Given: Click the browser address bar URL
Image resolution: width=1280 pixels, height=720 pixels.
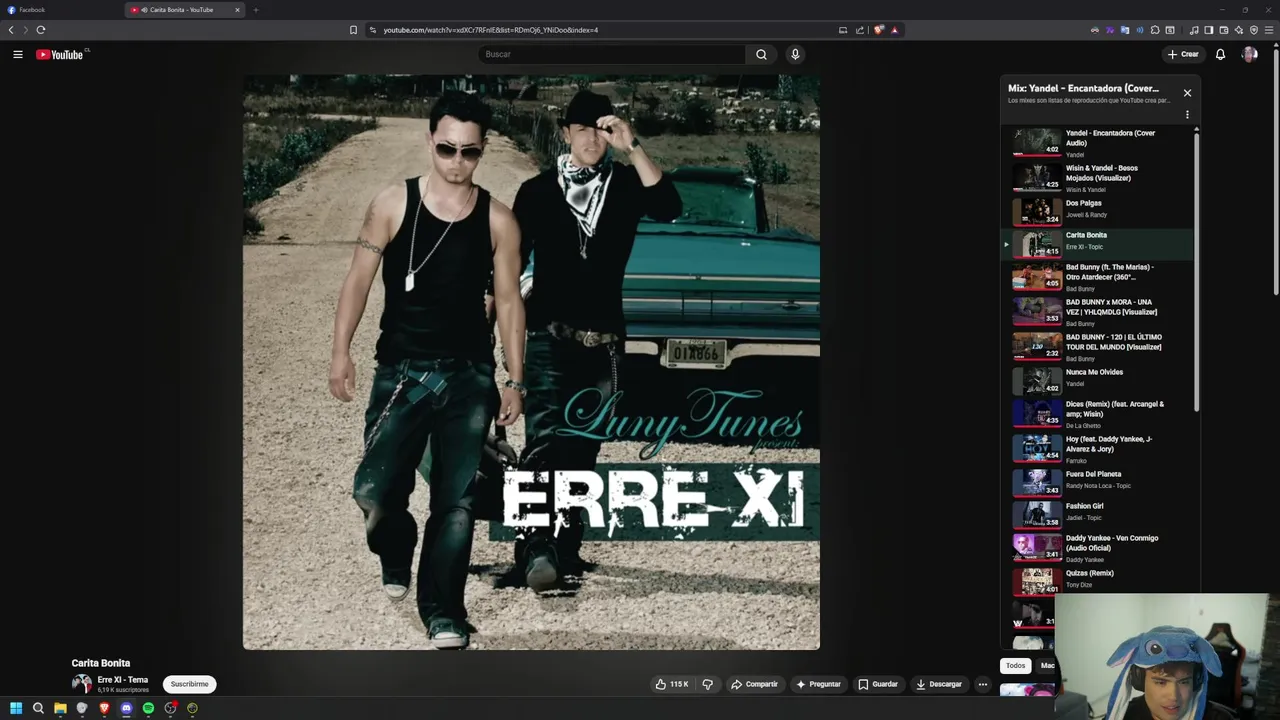Looking at the screenshot, I should 490,30.
